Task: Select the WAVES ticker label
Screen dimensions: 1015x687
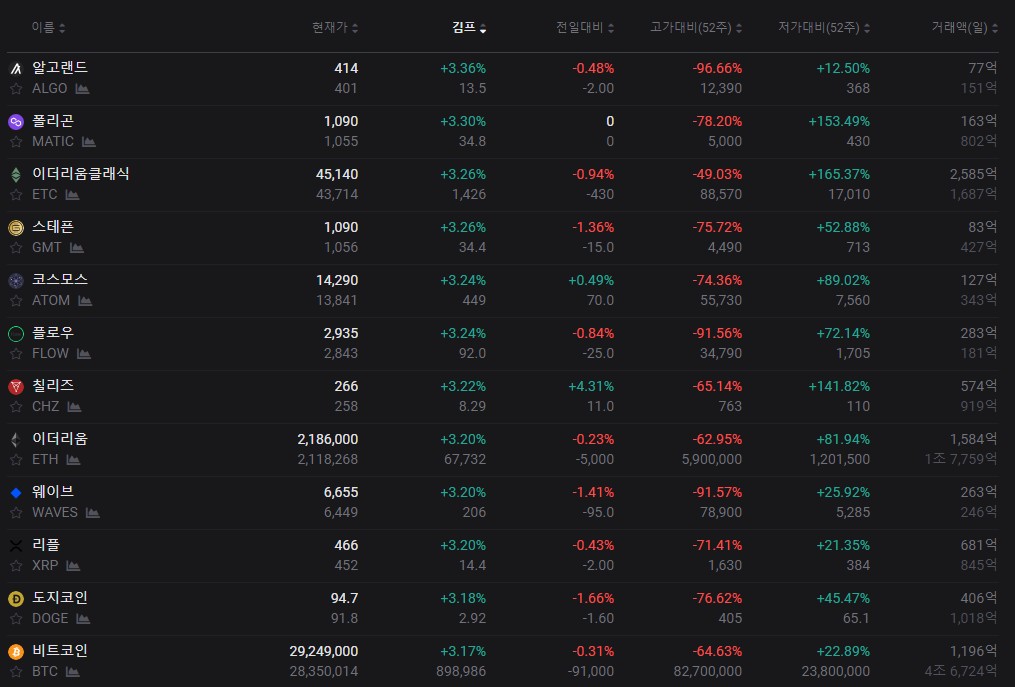Action: (55, 513)
